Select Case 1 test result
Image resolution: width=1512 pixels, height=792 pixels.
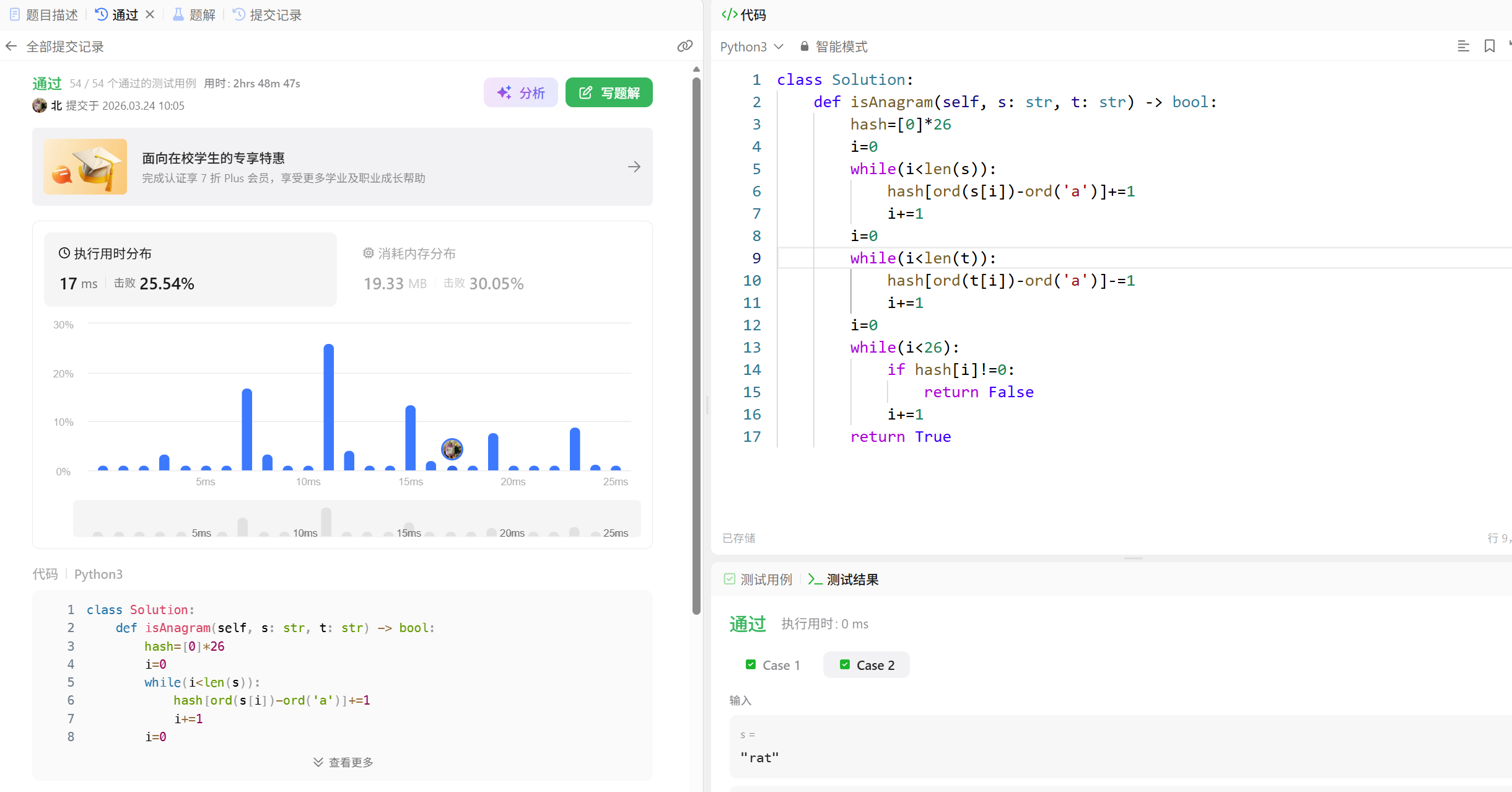[773, 665]
